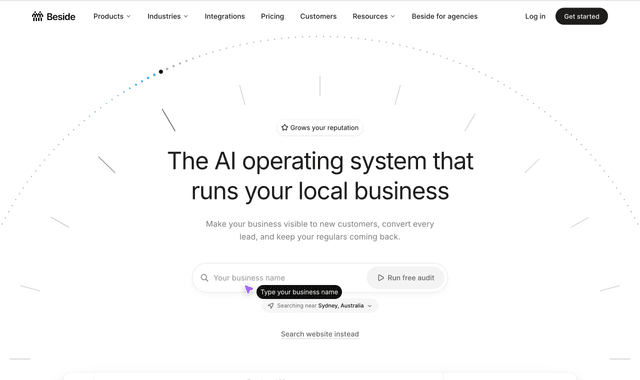Click the chevron next to Industries
The width and height of the screenshot is (640, 380).
point(186,16)
